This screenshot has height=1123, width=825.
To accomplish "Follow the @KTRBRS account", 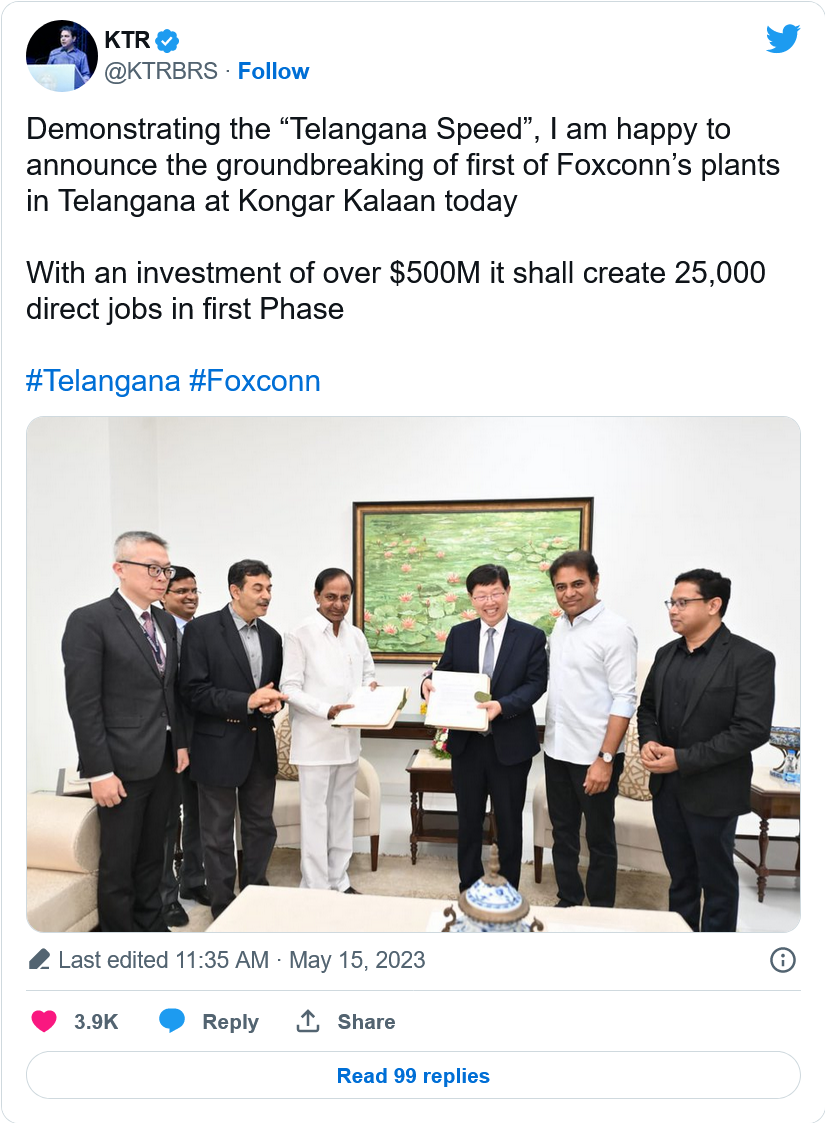I will 273,71.
